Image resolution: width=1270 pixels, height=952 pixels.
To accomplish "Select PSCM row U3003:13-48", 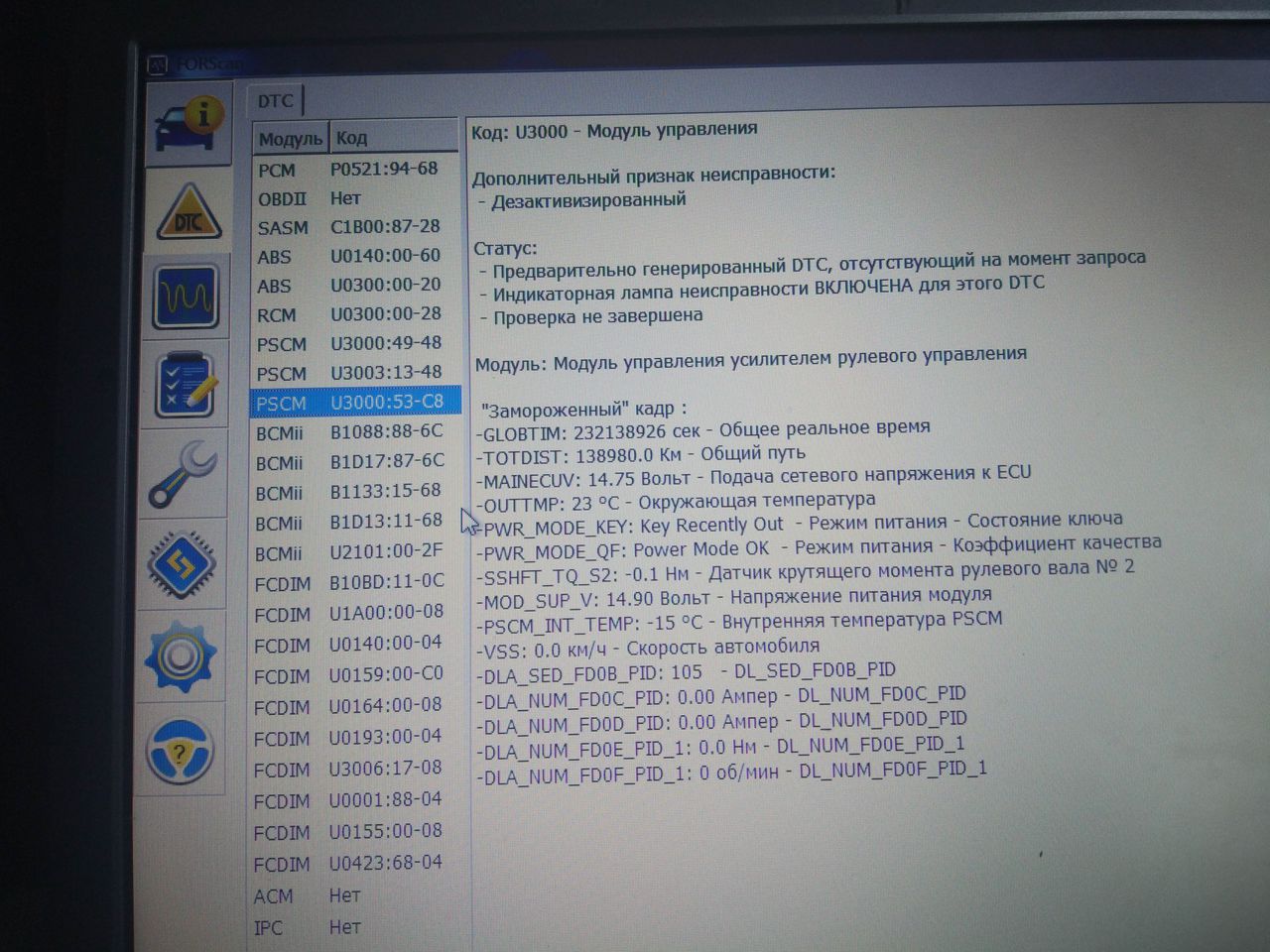I will click(x=356, y=373).
